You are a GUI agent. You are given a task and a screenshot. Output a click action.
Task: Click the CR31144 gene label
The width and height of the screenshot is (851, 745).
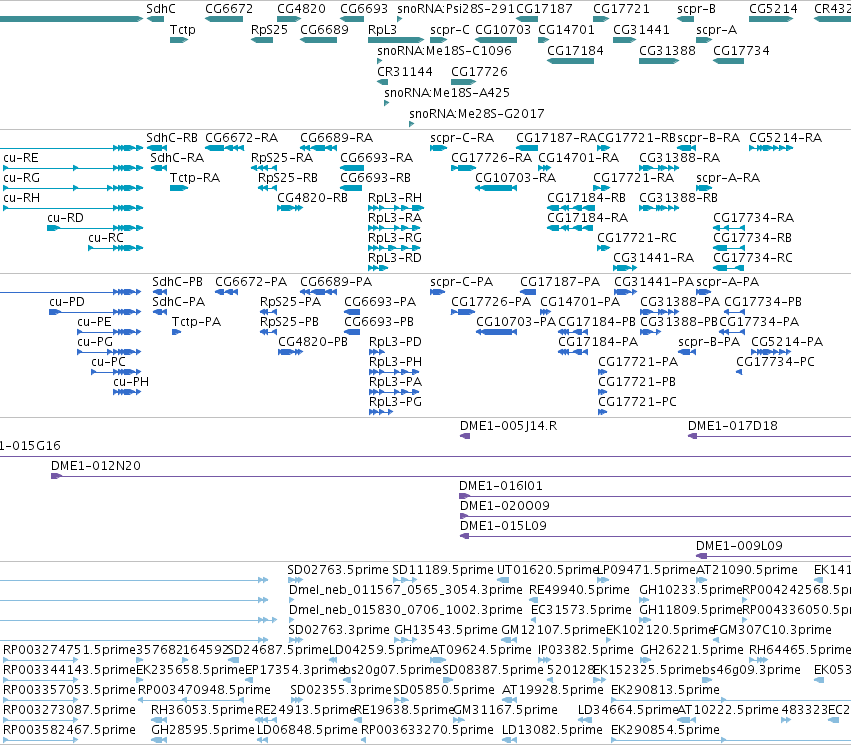pyautogui.click(x=405, y=72)
